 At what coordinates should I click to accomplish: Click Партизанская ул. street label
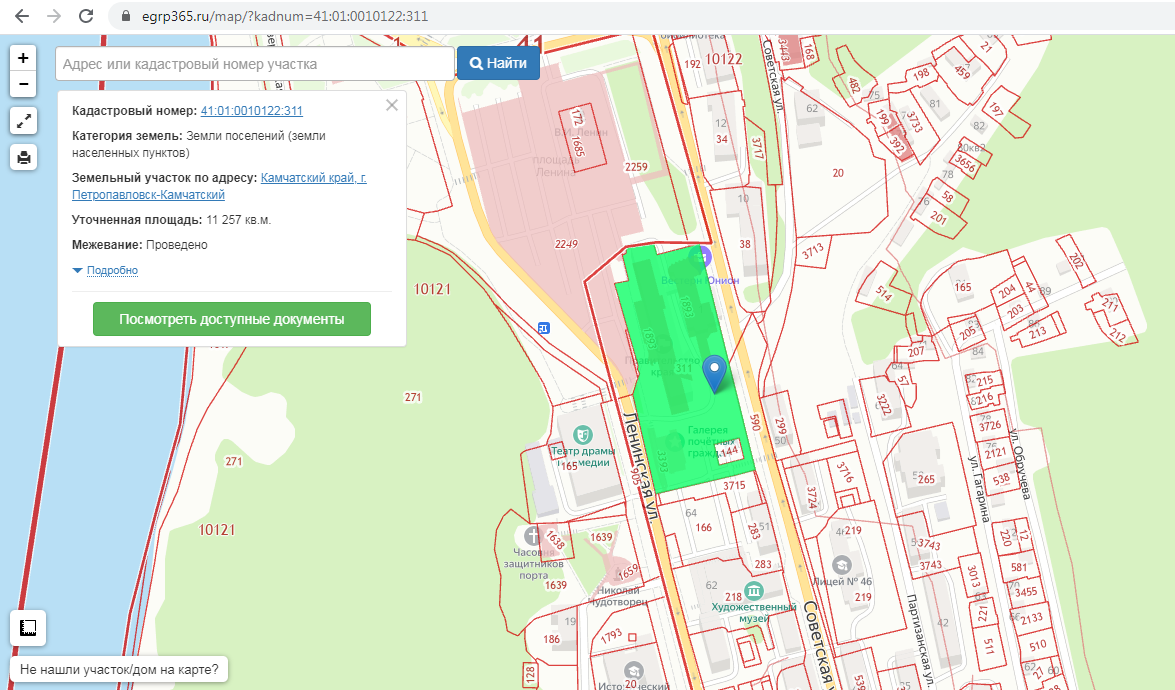(919, 641)
